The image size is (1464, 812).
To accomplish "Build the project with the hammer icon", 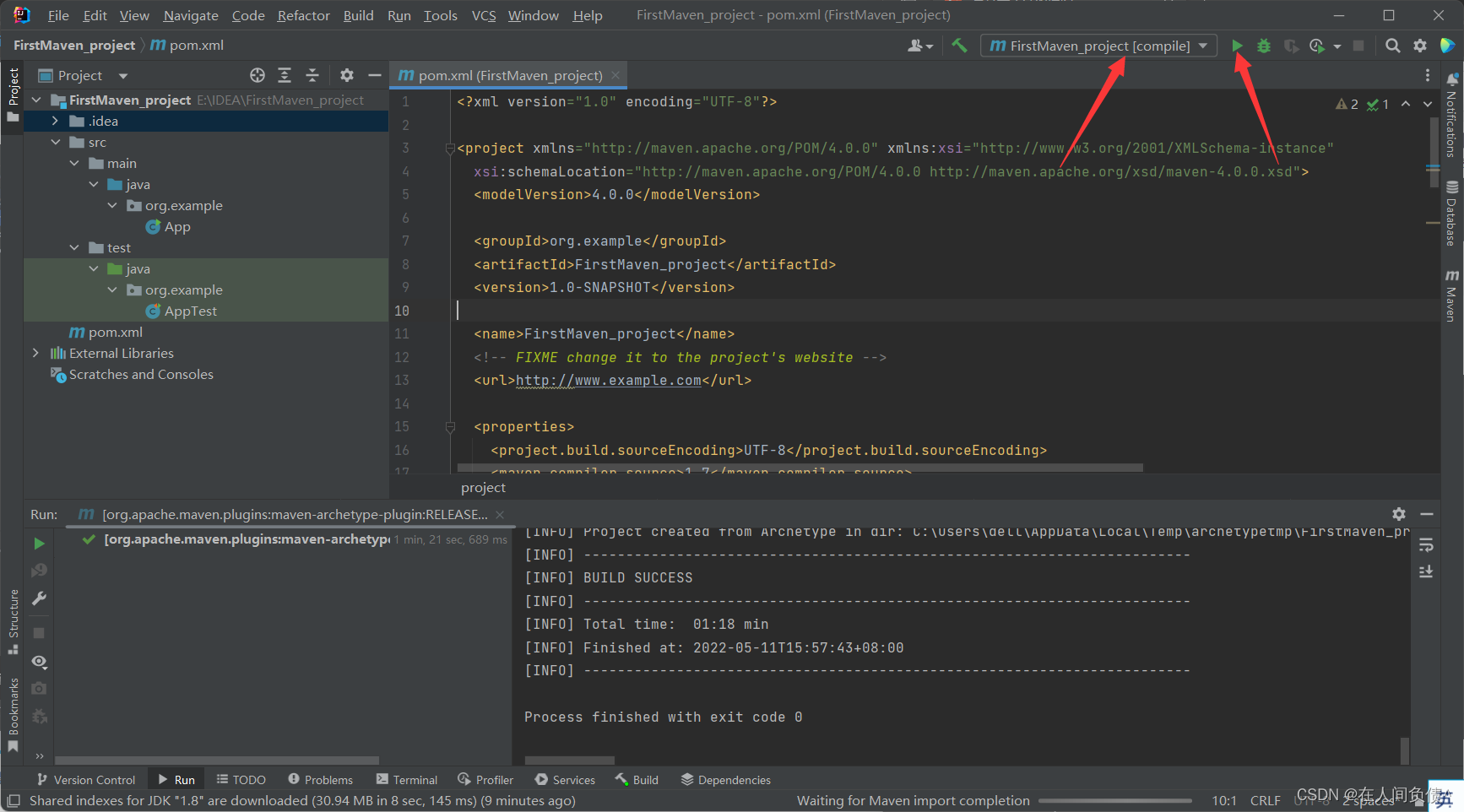I will (x=959, y=46).
